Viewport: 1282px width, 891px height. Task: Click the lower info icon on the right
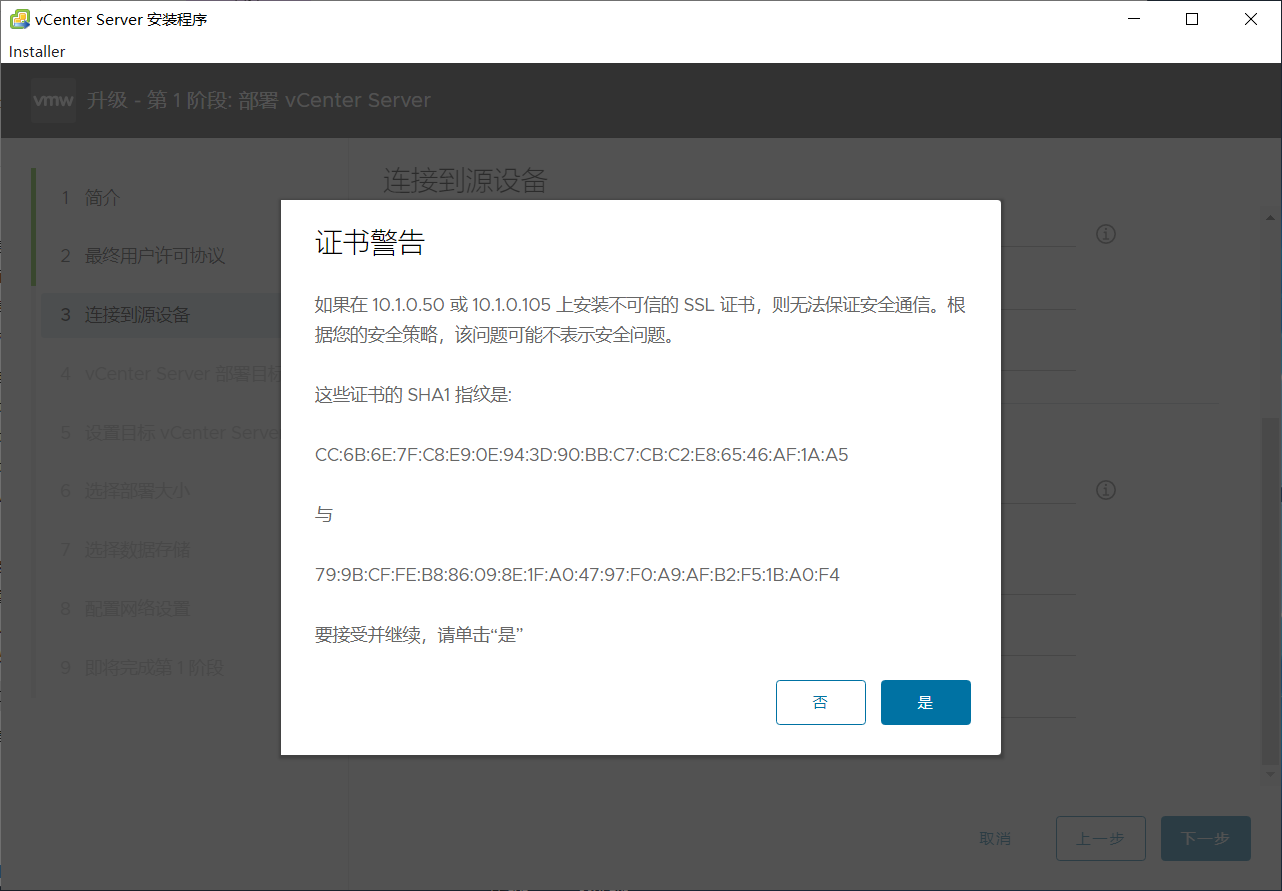click(x=1106, y=489)
